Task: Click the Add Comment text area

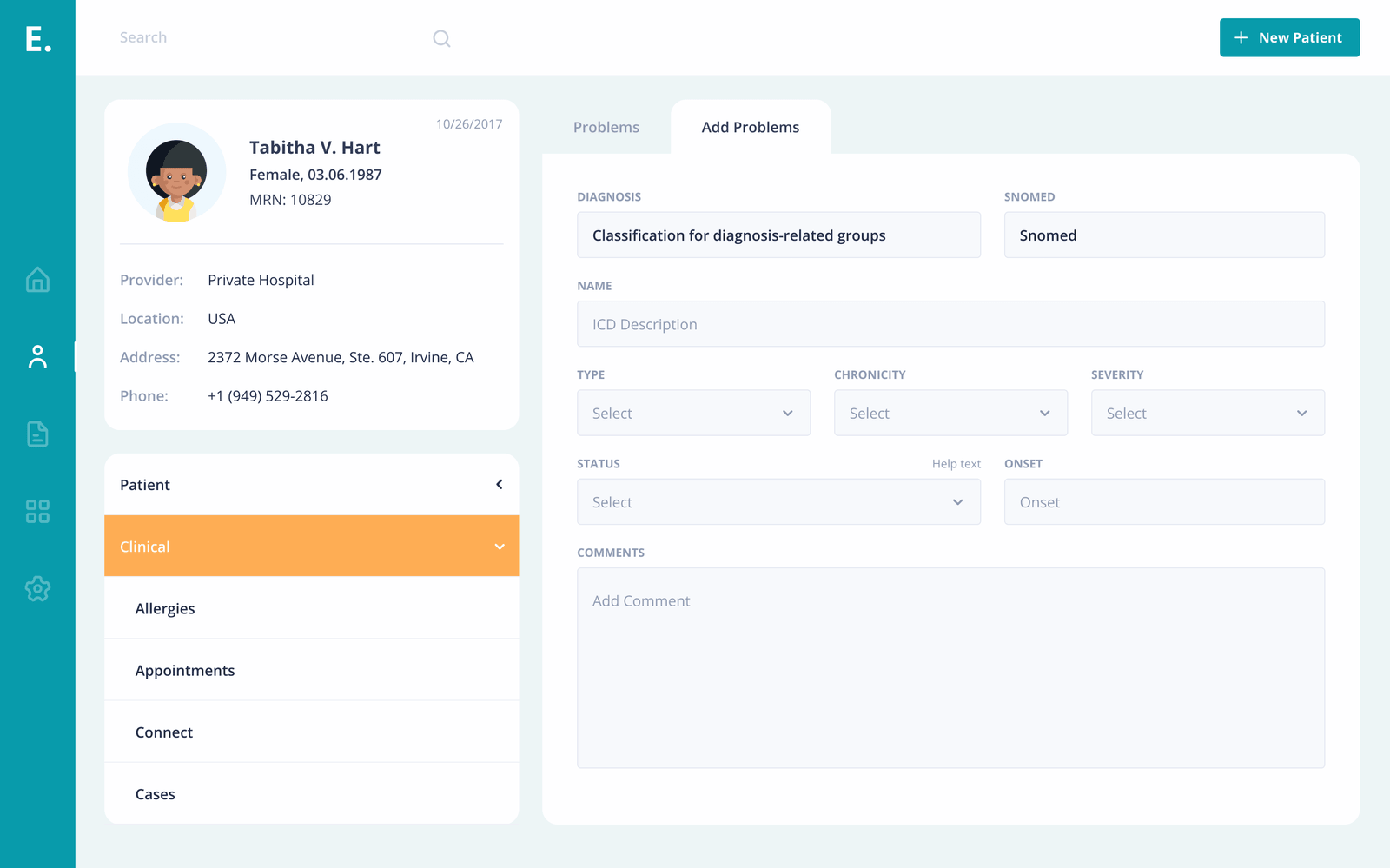Action: click(x=950, y=667)
